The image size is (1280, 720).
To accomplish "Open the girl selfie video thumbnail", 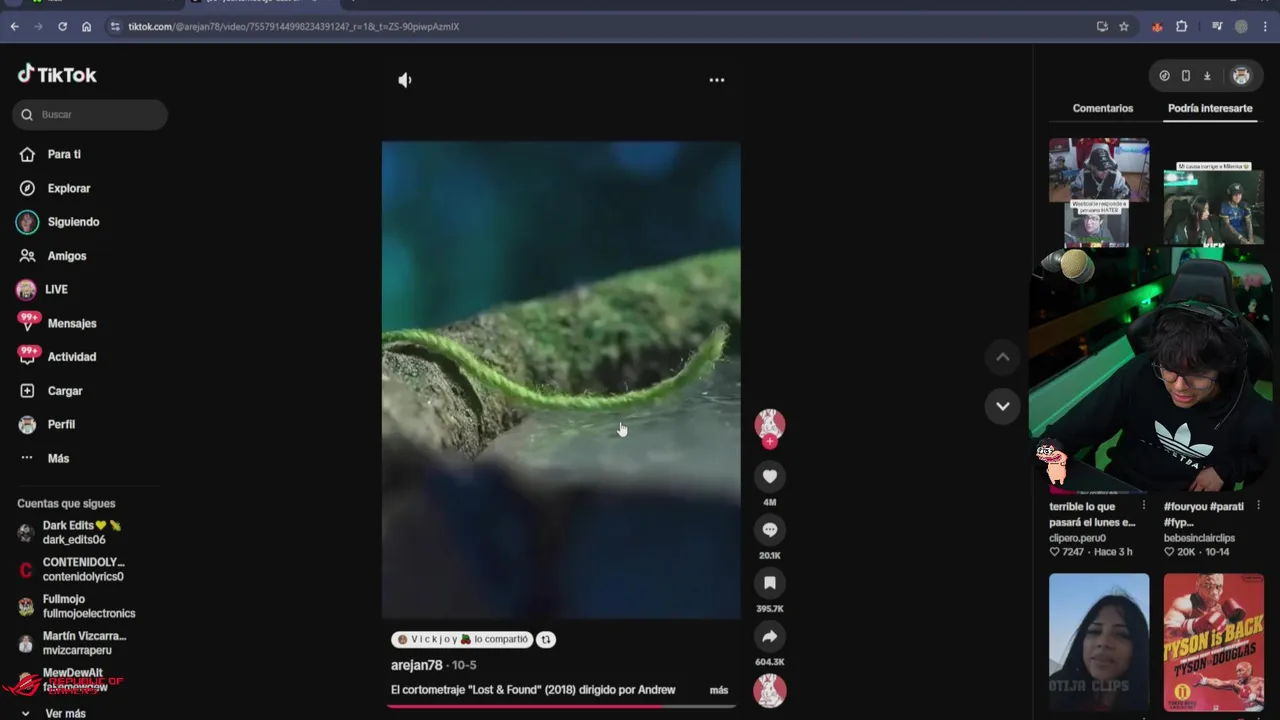I will (x=1099, y=642).
